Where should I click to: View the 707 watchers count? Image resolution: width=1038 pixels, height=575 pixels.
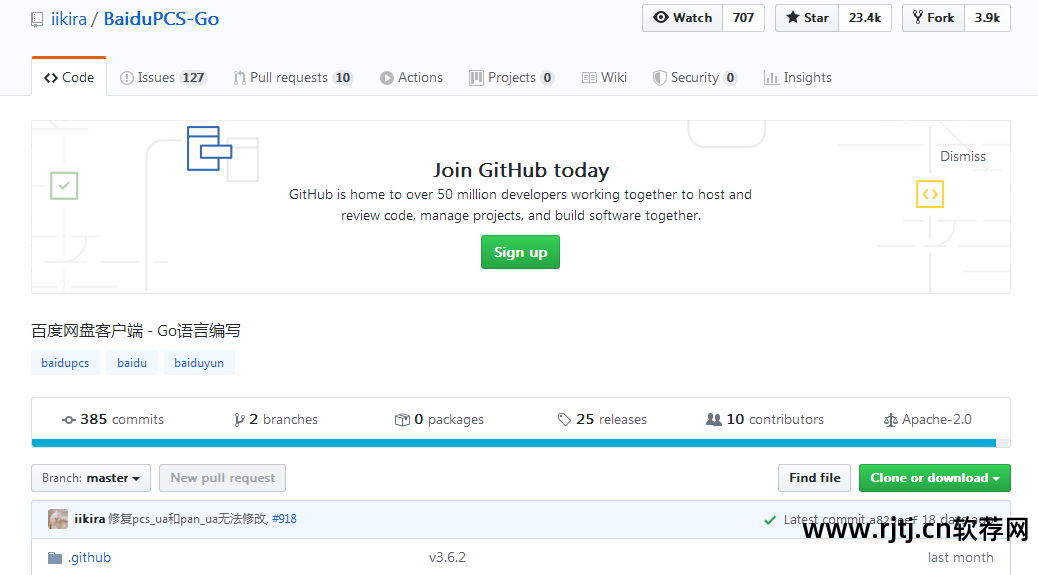743,18
